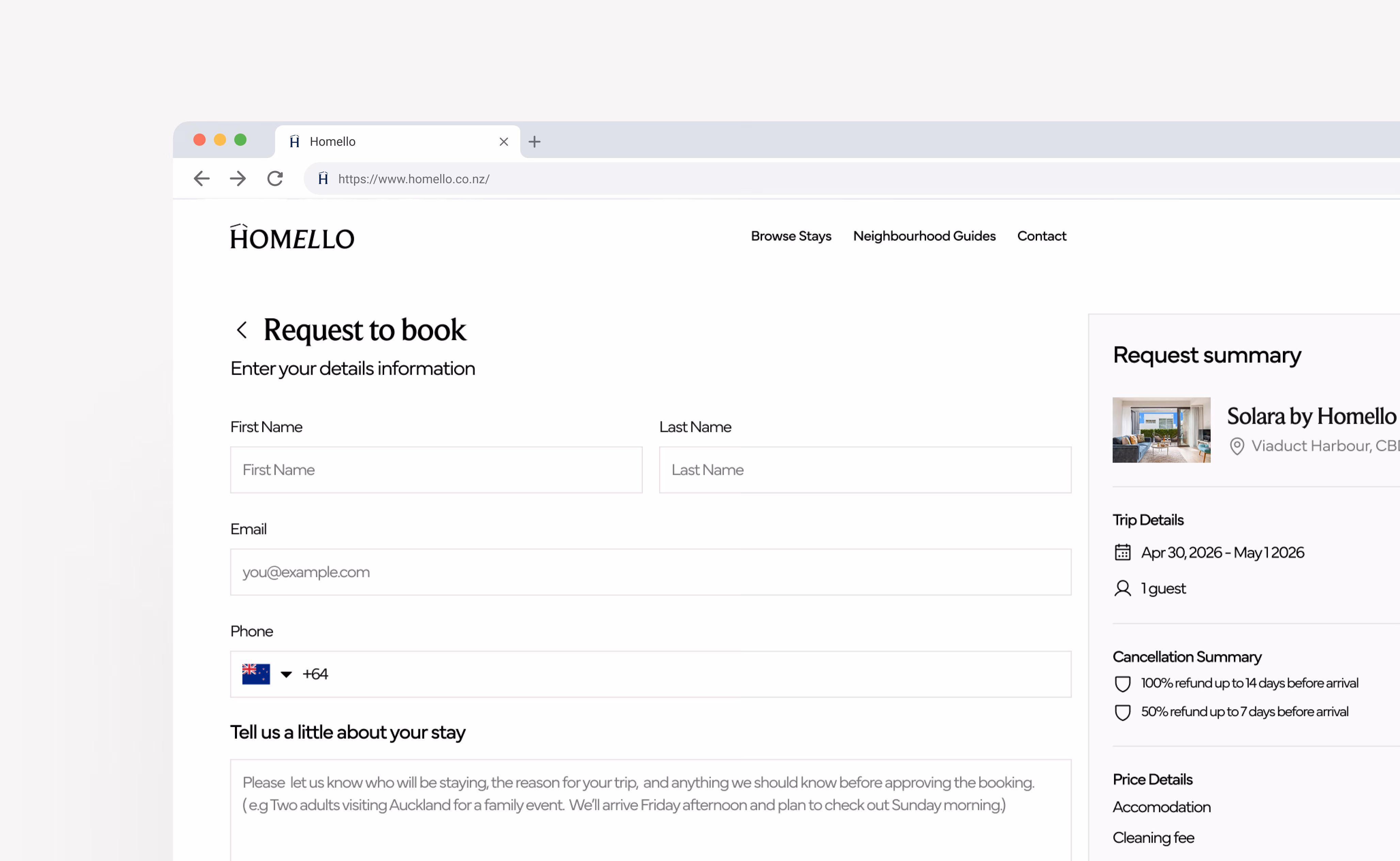This screenshot has height=861, width=1400.
Task: Click the site icon in address bar
Action: (323, 179)
